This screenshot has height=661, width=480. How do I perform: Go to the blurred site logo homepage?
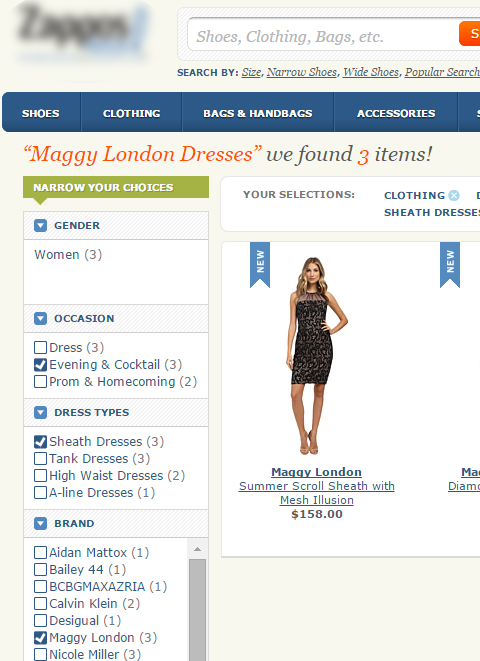82,34
